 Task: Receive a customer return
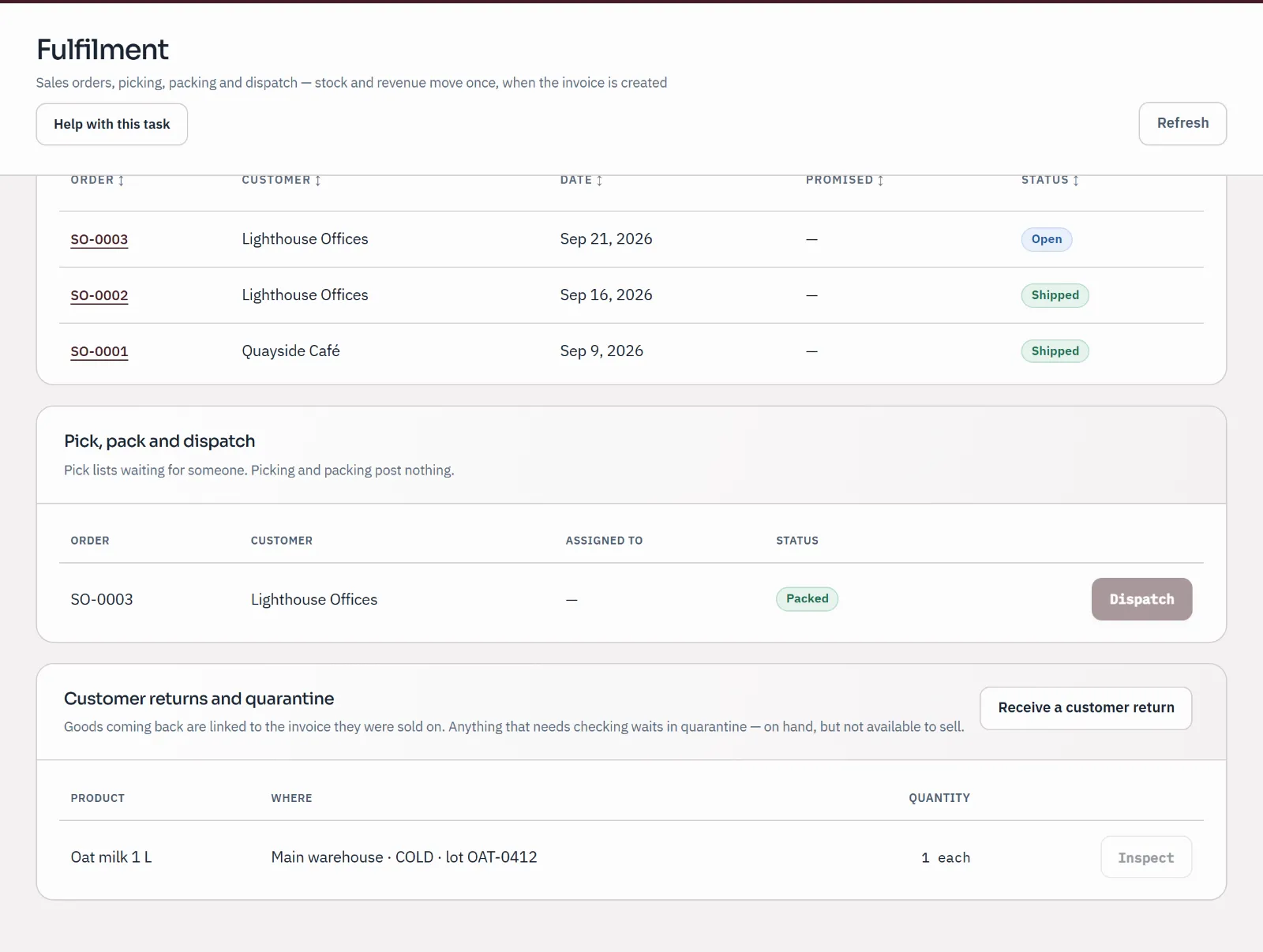(x=1086, y=708)
